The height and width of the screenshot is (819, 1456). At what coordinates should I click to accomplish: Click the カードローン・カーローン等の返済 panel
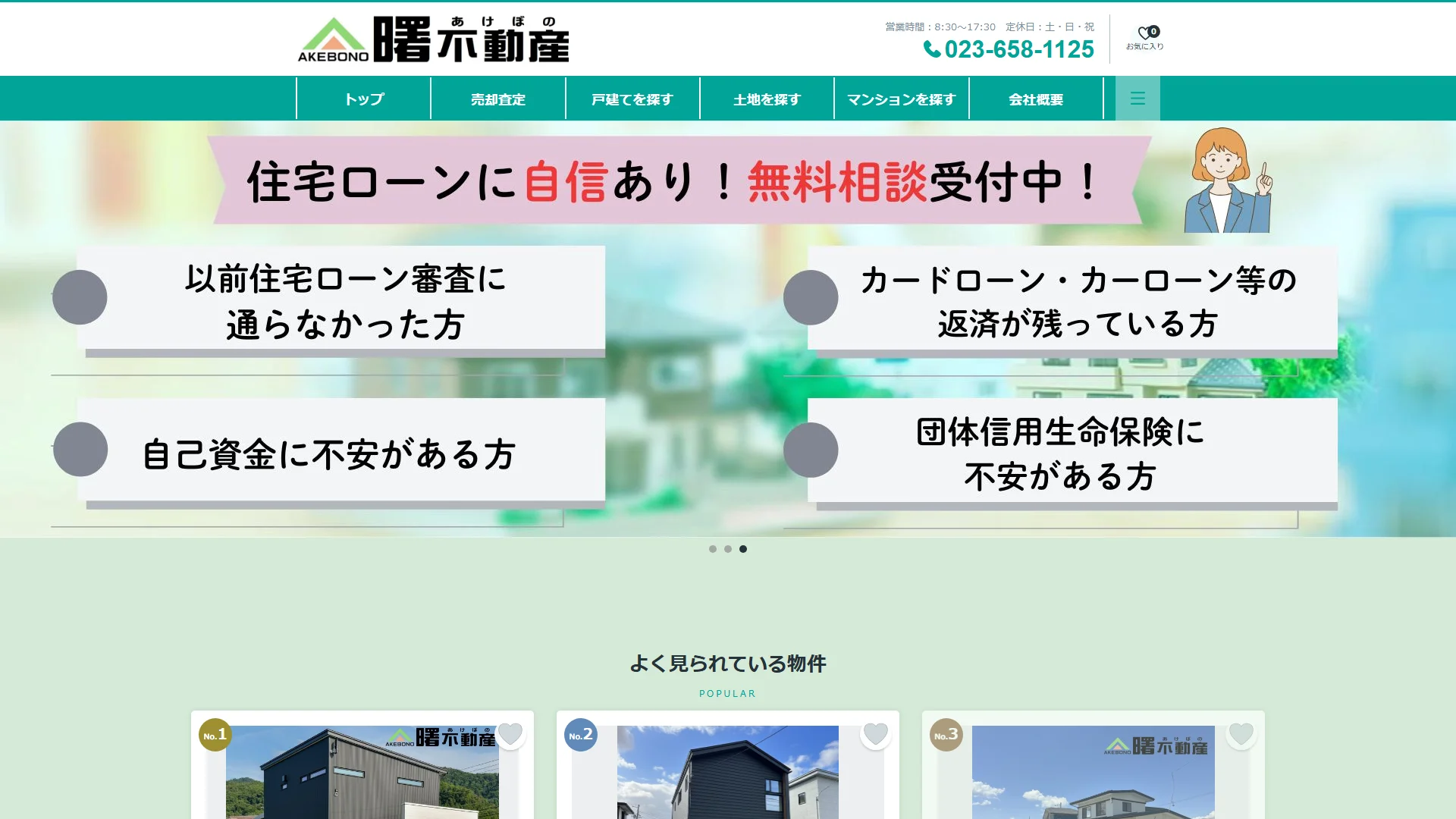(1072, 301)
